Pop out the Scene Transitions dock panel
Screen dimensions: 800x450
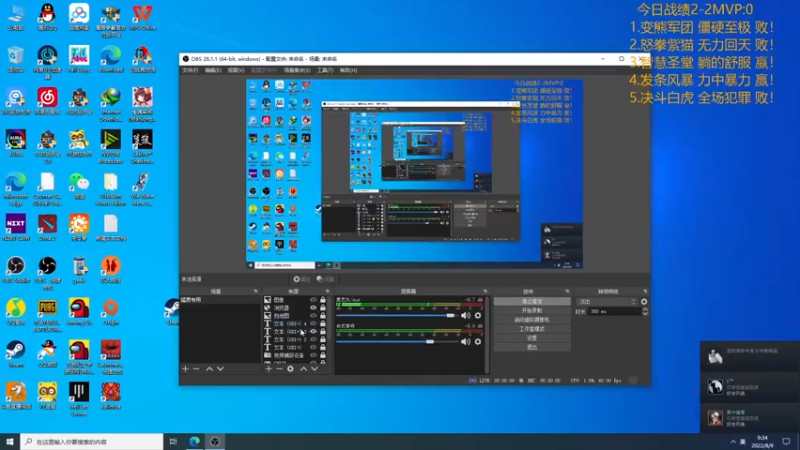[x=645, y=291]
